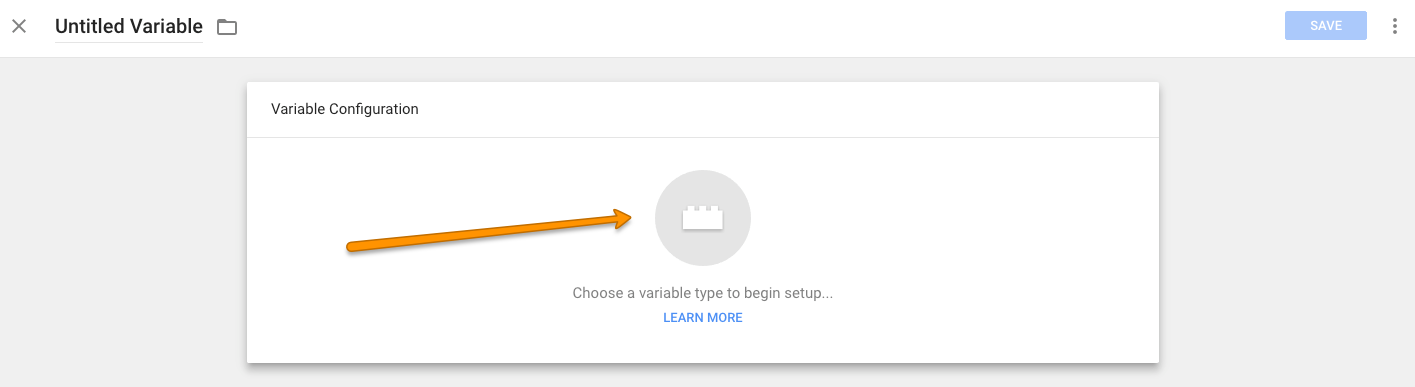
Task: Click the tip of the orange arrow annotation
Action: point(630,217)
